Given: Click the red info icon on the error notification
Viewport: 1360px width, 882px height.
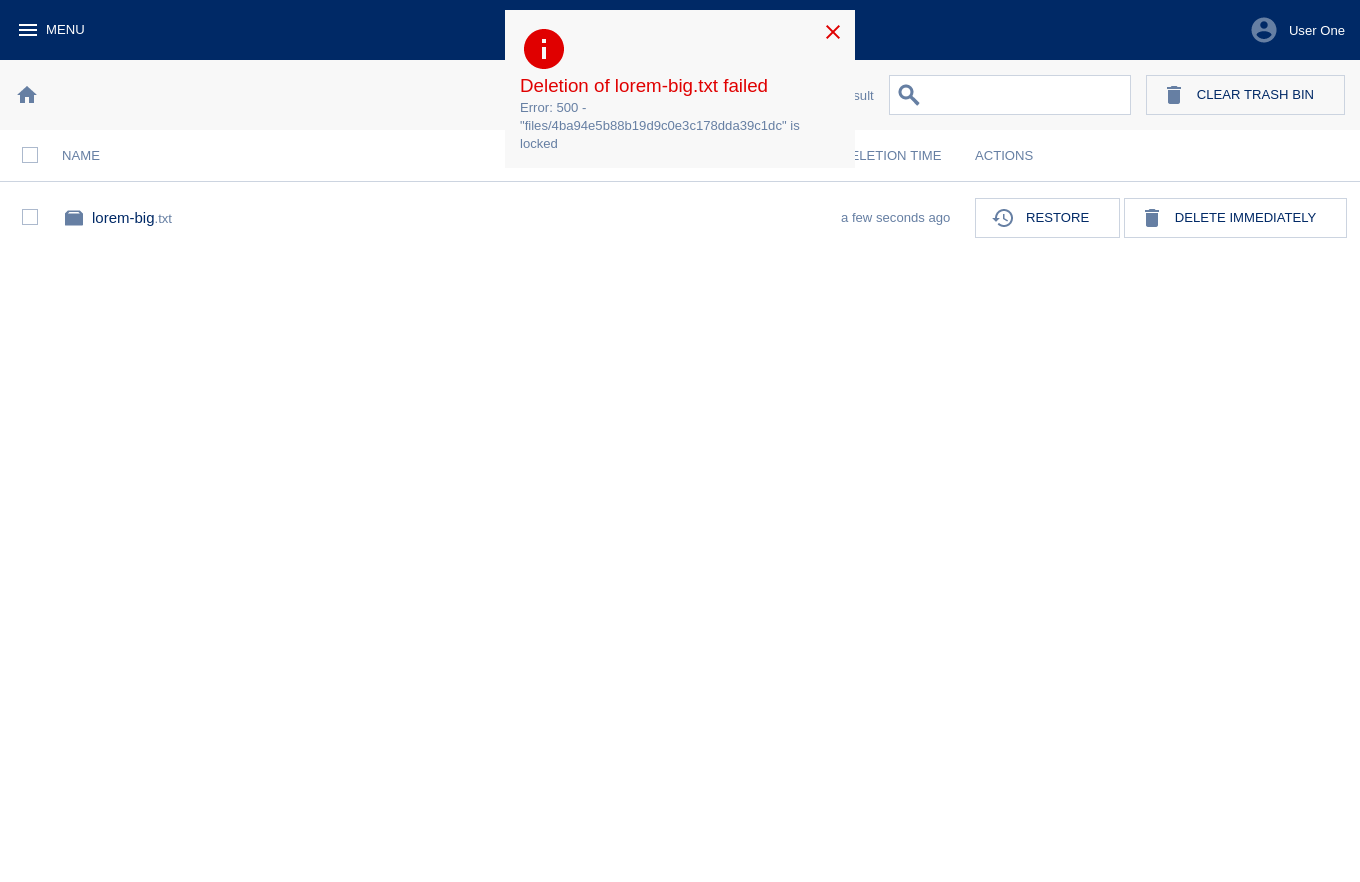Looking at the screenshot, I should 544,49.
